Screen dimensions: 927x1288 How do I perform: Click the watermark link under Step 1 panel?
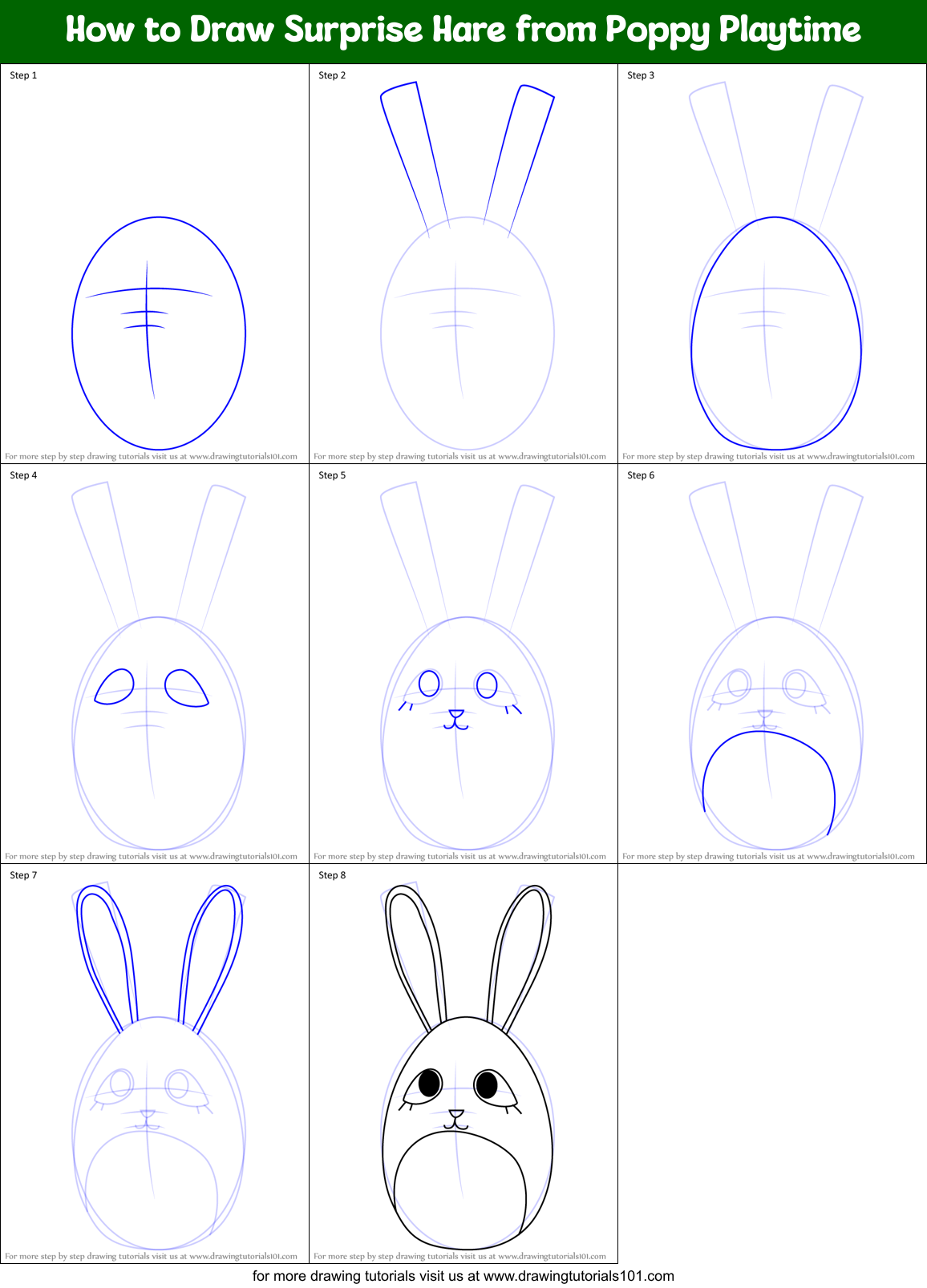tap(151, 456)
